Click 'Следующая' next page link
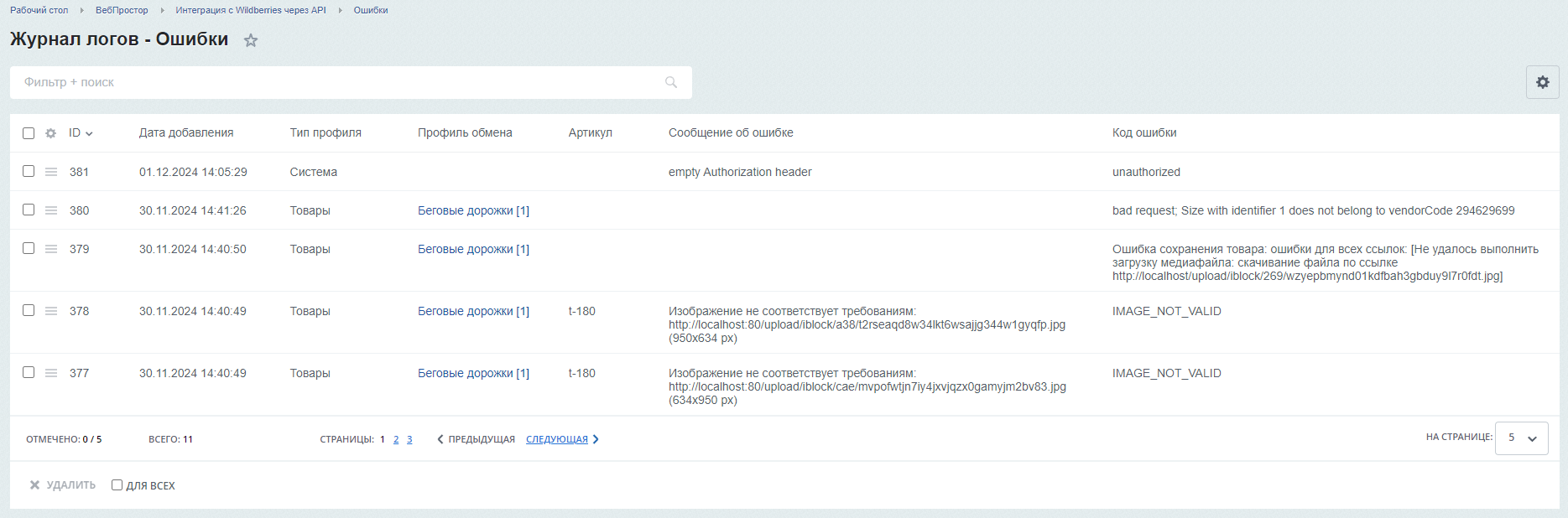This screenshot has width=1568, height=518. click(x=562, y=439)
